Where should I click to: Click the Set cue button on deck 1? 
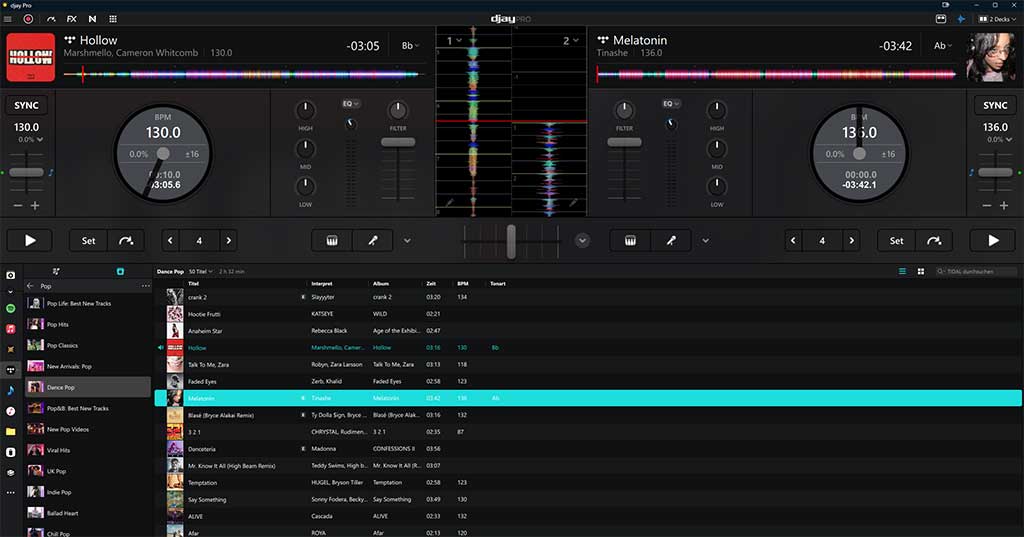89,240
